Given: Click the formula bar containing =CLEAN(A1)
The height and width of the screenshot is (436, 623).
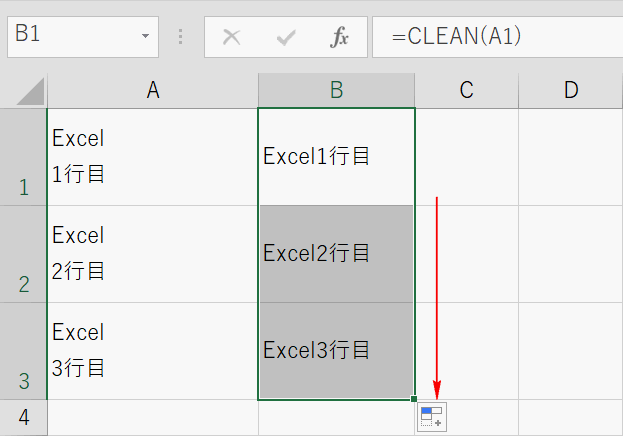Looking at the screenshot, I should click(x=495, y=38).
